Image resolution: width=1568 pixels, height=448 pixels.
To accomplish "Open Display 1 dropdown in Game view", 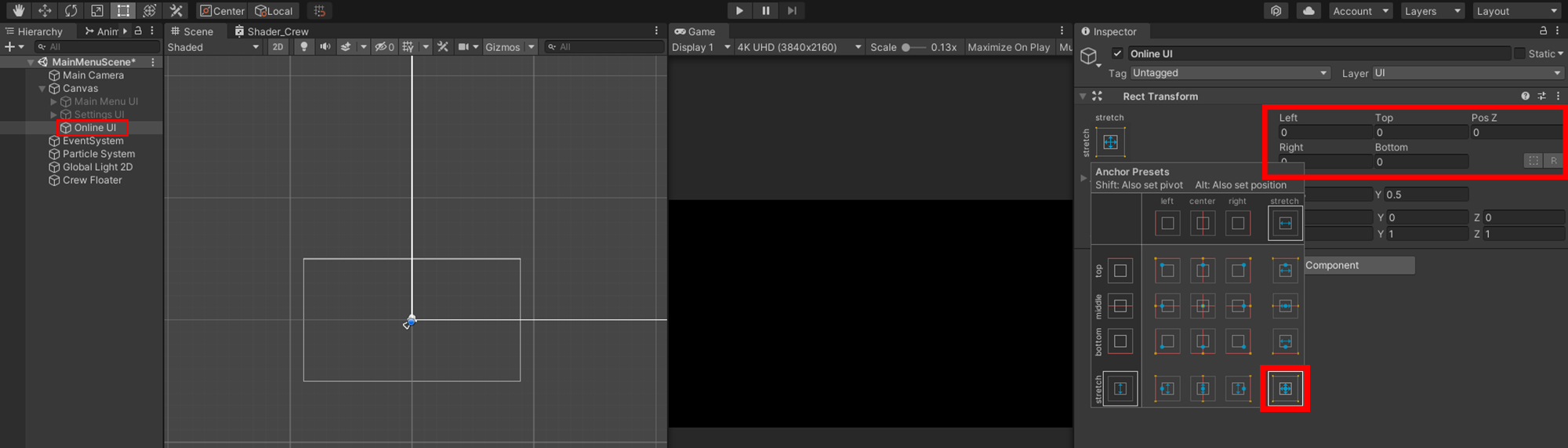I will pos(701,47).
